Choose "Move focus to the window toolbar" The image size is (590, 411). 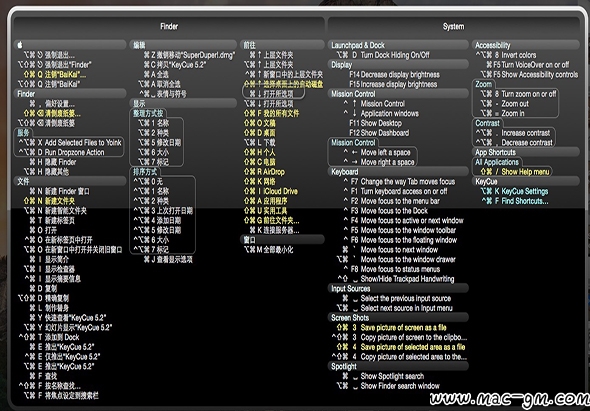399,230
